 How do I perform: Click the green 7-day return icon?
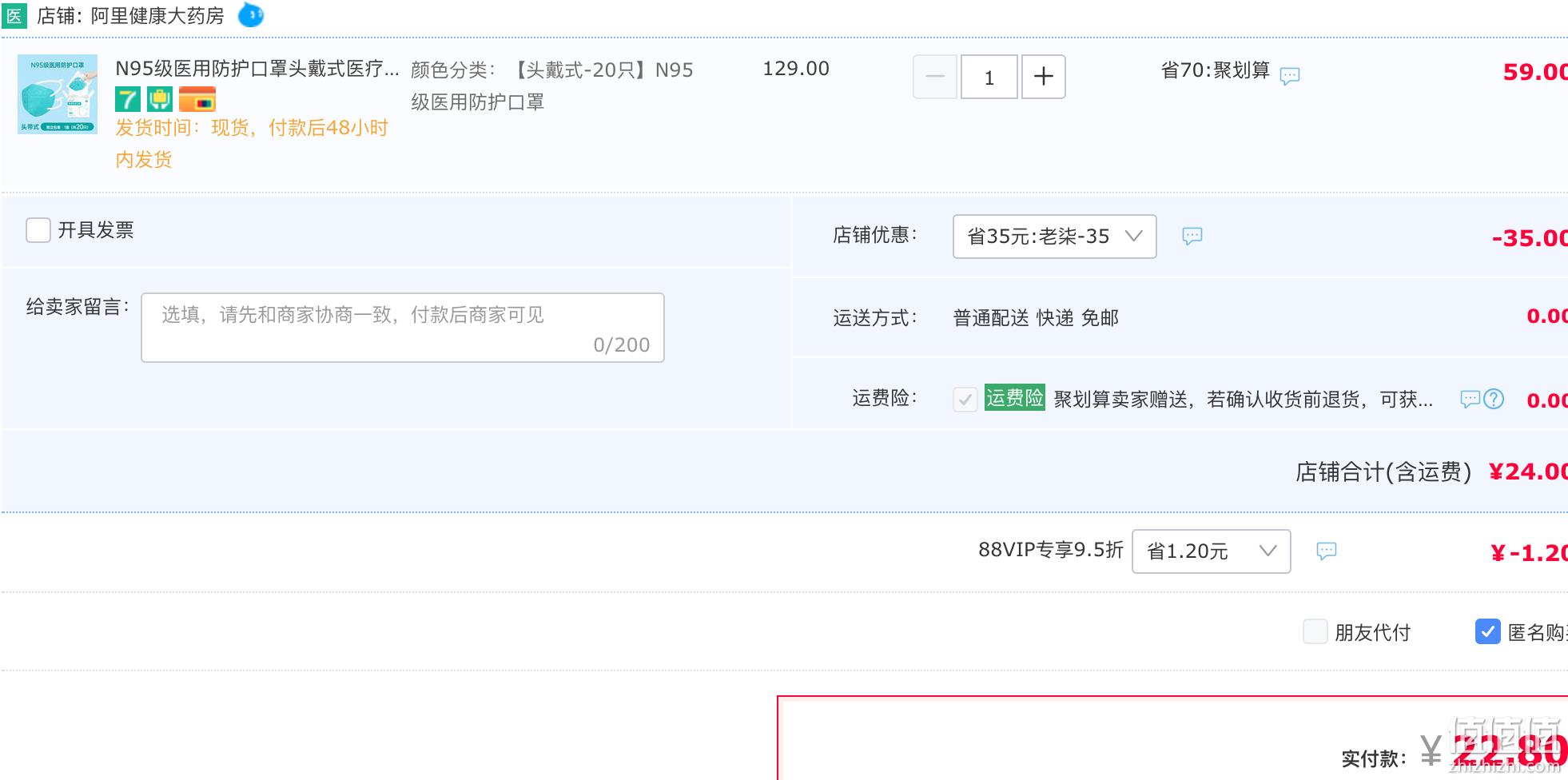click(x=128, y=99)
